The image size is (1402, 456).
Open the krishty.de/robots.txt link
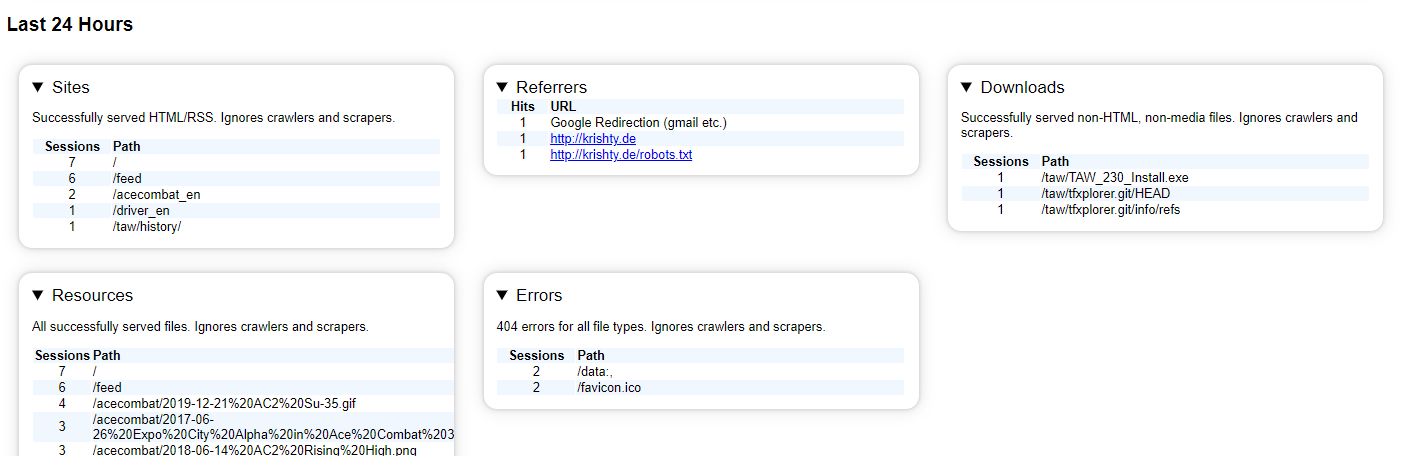[621, 155]
